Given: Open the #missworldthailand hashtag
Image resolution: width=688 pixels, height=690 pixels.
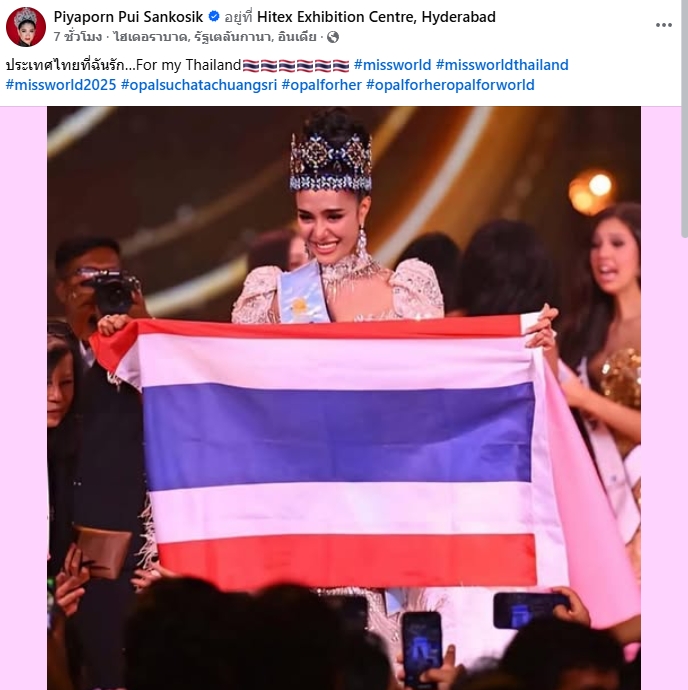Looking at the screenshot, I should coord(502,65).
